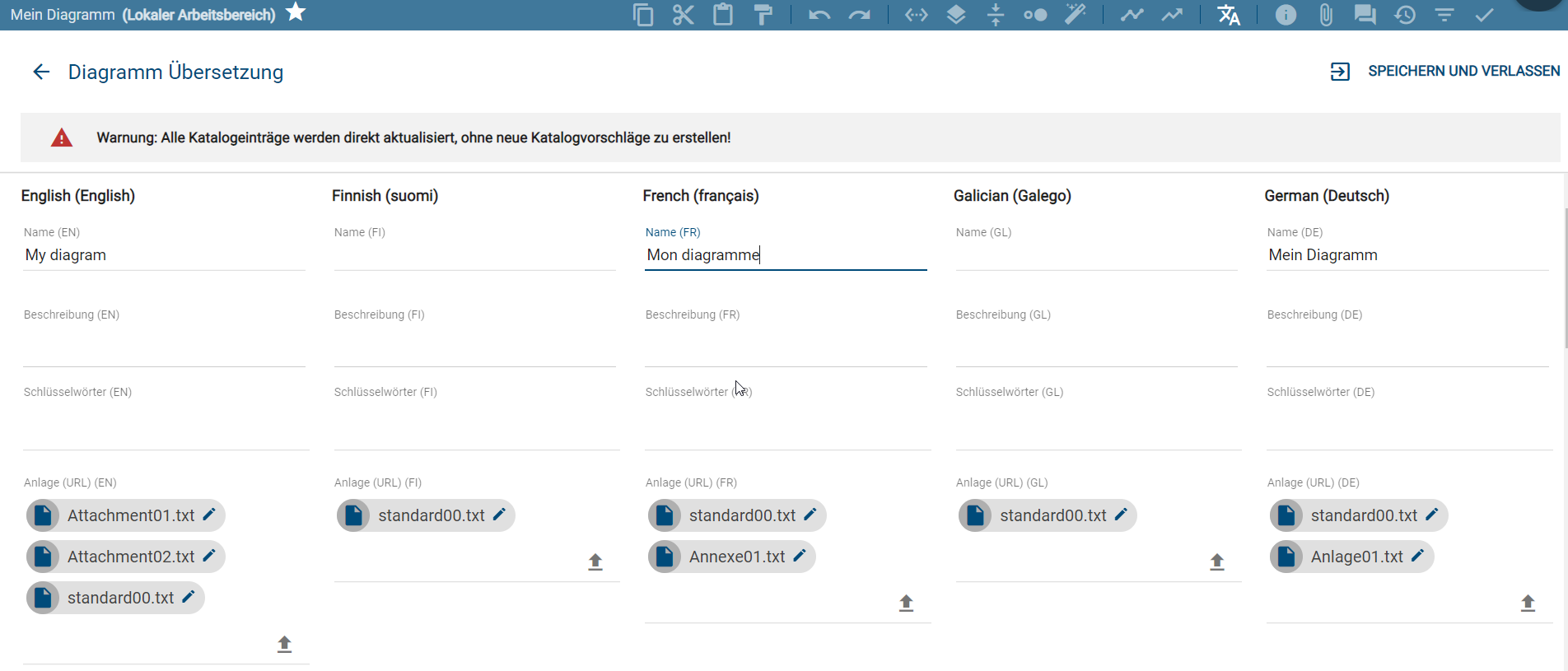The width and height of the screenshot is (1568, 671).
Task: Click the format painter icon
Action: point(763,15)
